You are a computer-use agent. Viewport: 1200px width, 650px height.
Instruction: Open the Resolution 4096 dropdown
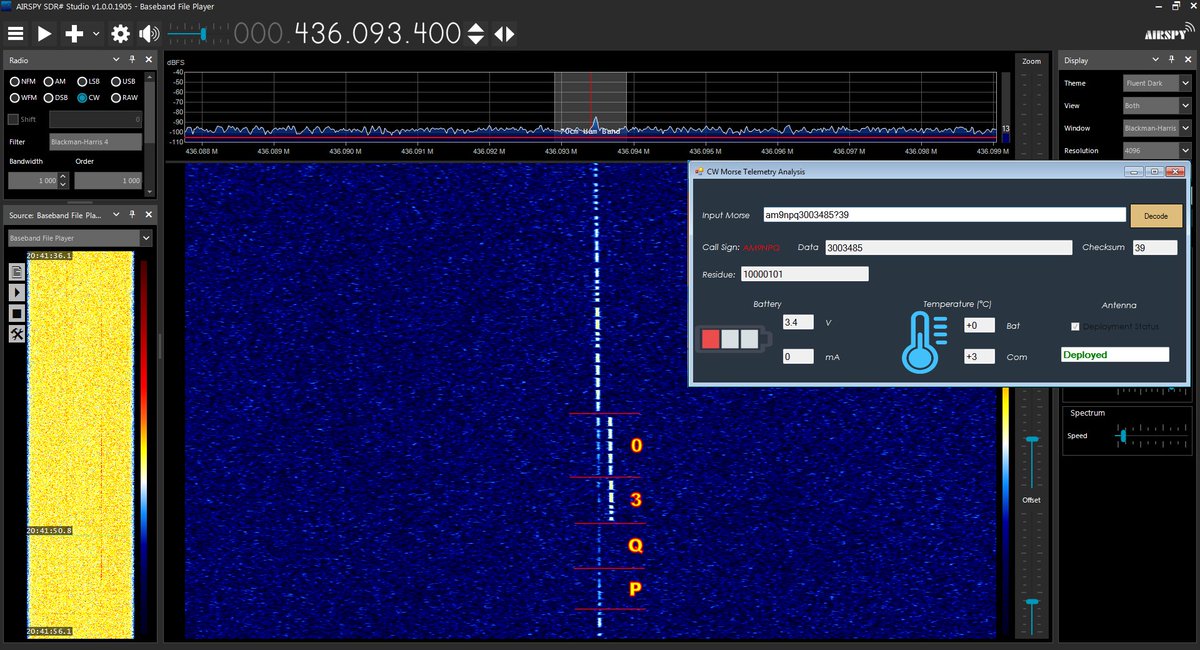pyautogui.click(x=1156, y=150)
